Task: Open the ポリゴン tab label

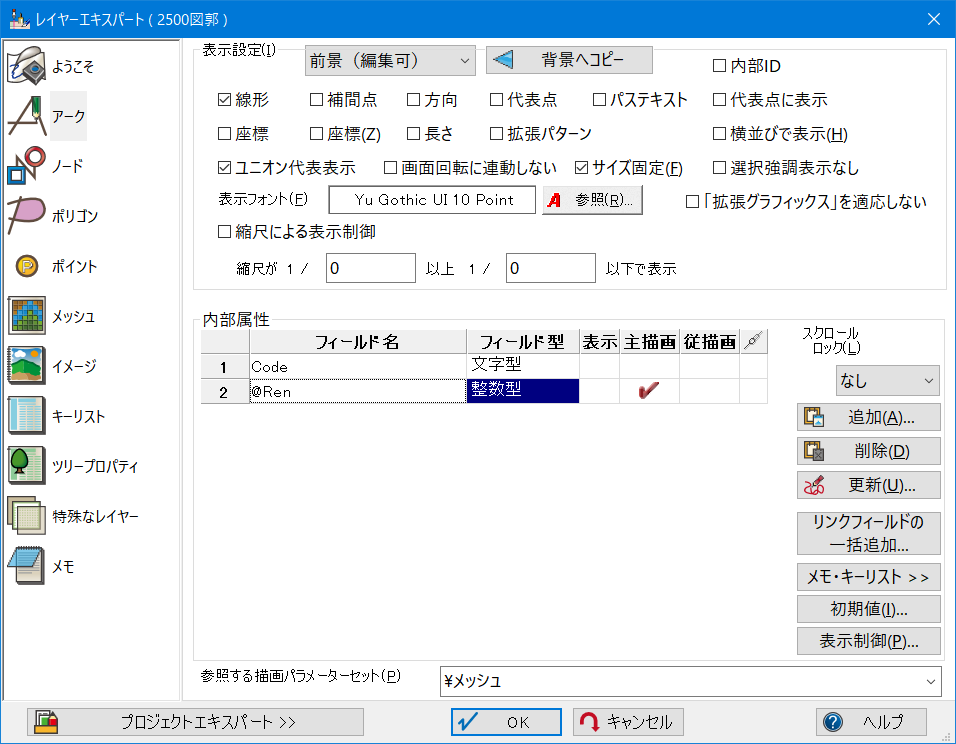Action: [74, 216]
